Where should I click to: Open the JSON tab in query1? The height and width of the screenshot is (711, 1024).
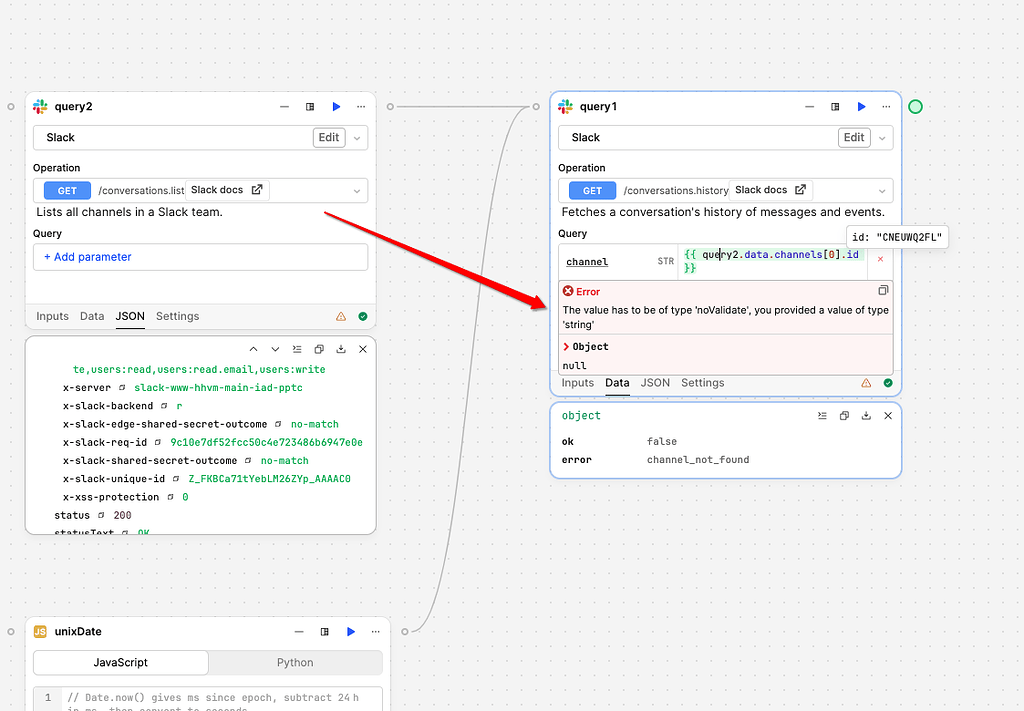point(655,383)
